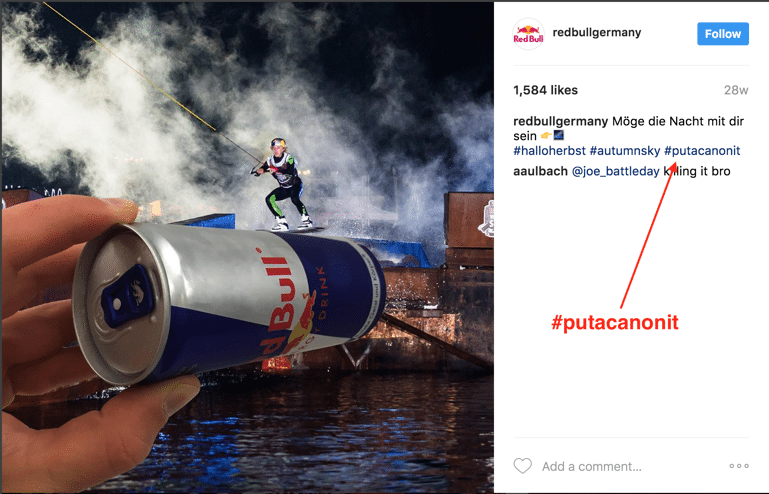Viewport: 769px width, 494px height.
Task: Open commenter aaulbach's profile
Action: click(540, 171)
